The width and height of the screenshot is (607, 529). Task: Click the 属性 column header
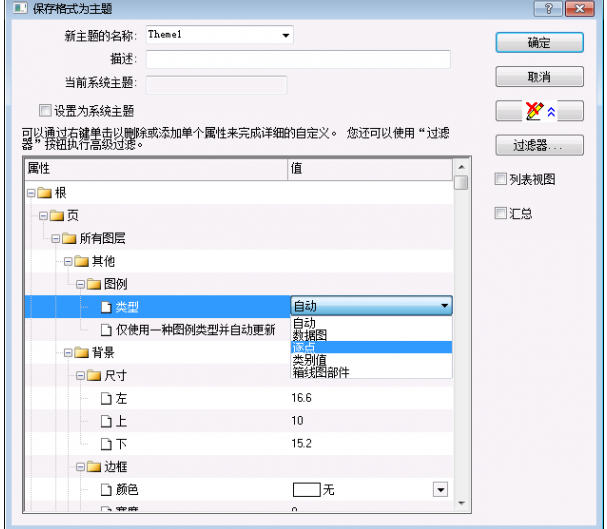tap(156, 169)
